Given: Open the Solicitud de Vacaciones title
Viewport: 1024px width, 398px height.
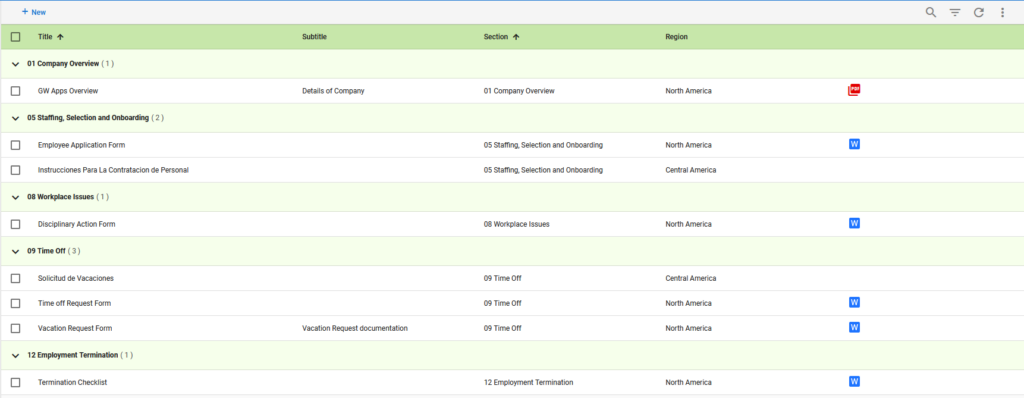Looking at the screenshot, I should click(x=76, y=278).
